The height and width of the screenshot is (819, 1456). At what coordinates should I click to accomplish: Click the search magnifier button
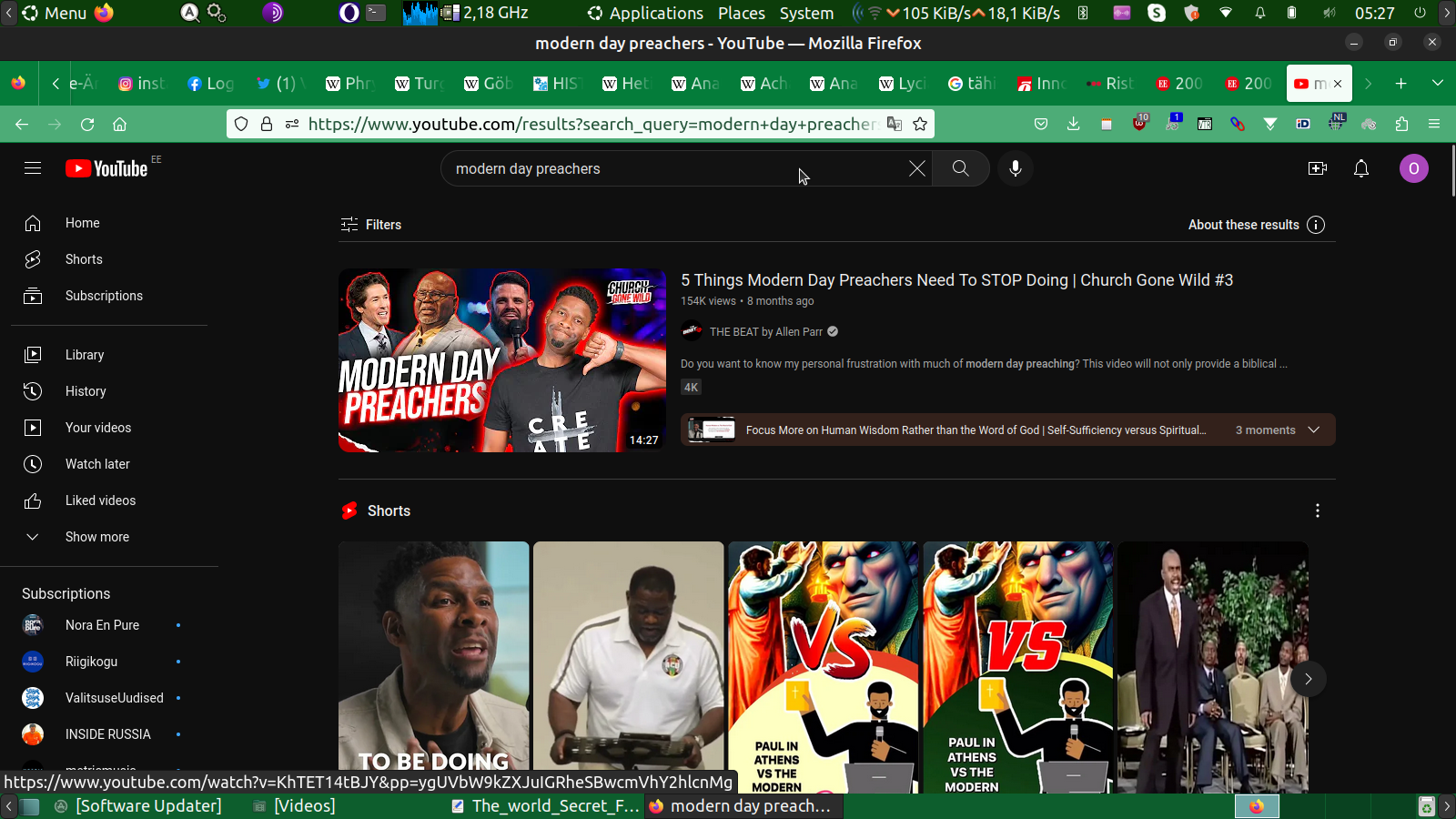pyautogui.click(x=960, y=168)
